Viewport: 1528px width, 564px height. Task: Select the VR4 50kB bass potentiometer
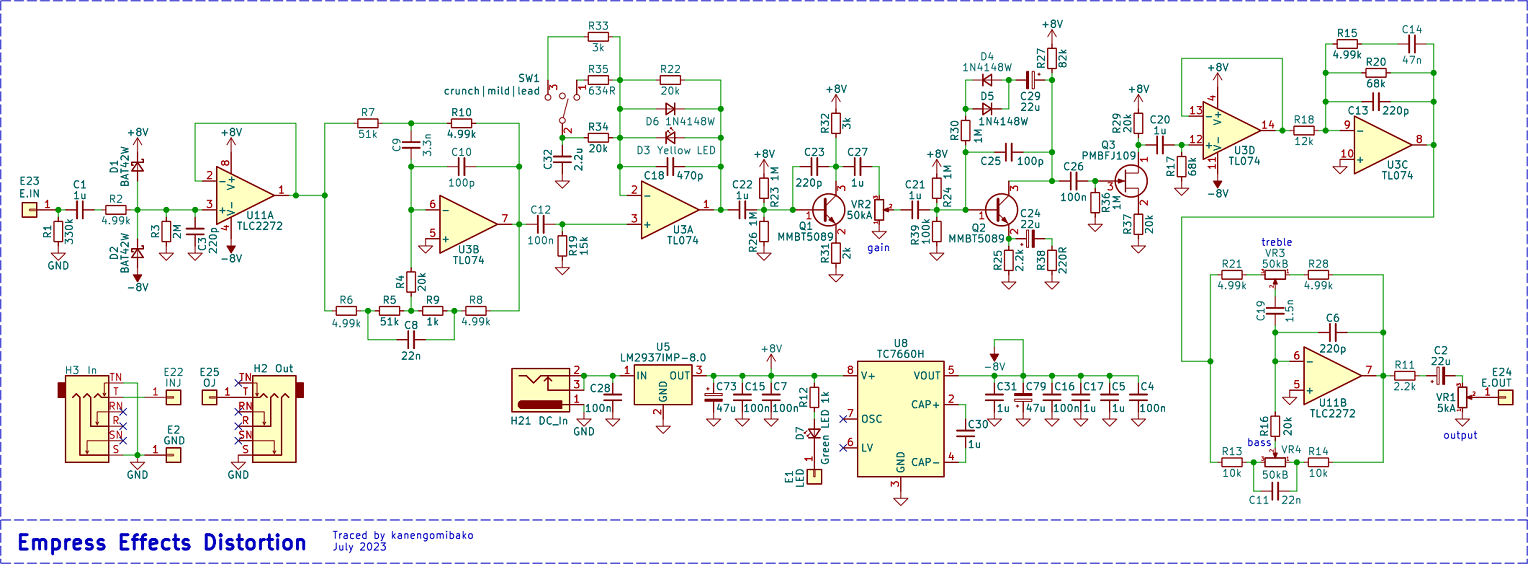tap(1275, 463)
